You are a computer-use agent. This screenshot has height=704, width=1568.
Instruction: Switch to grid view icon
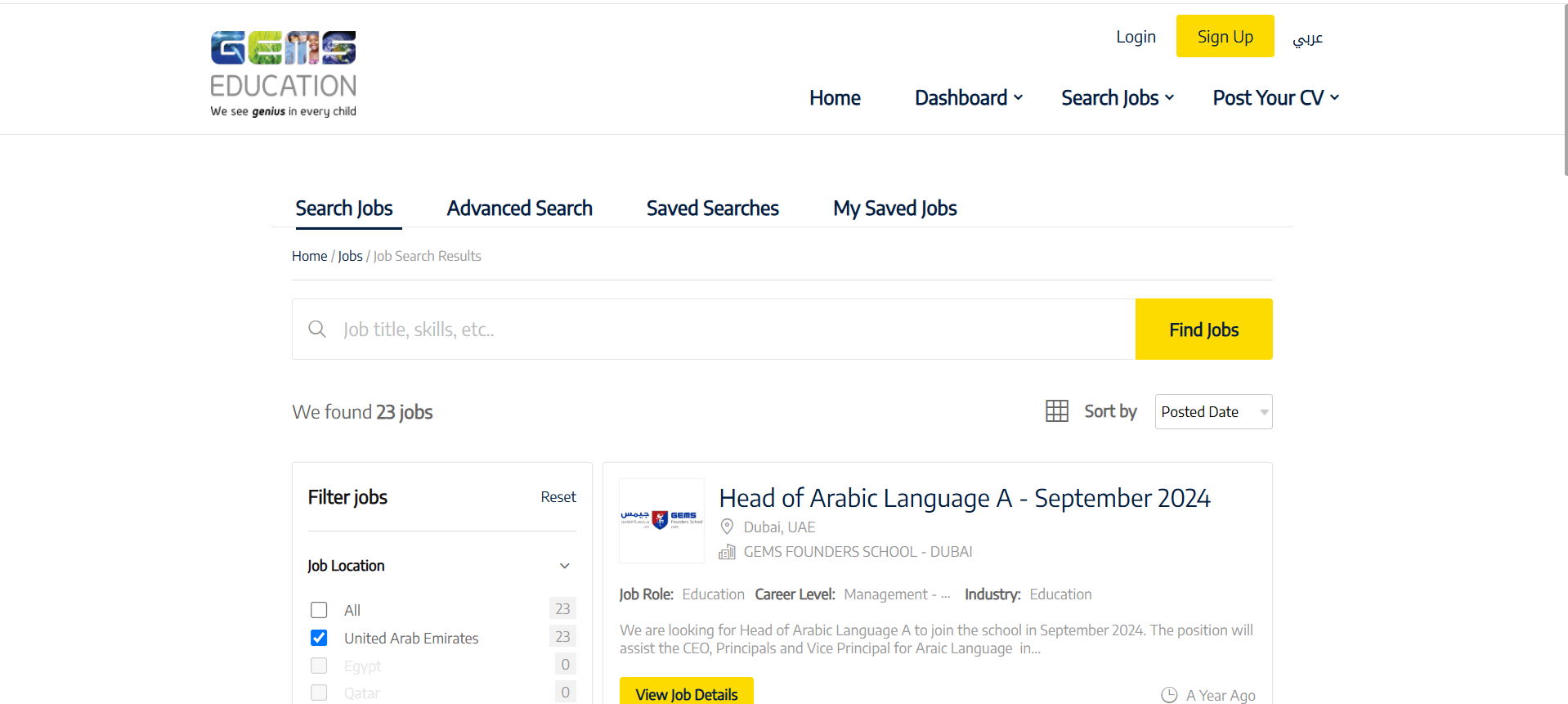[1057, 411]
